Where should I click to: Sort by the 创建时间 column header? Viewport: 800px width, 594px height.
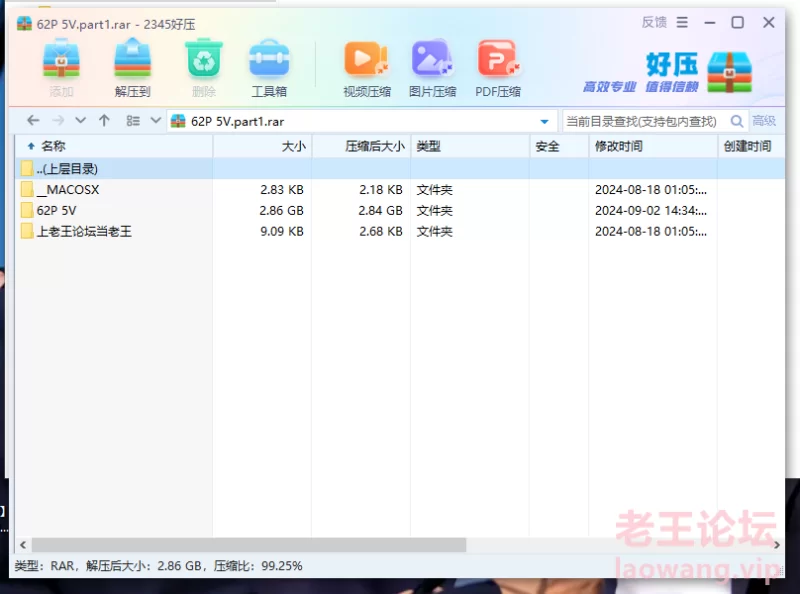tap(751, 146)
